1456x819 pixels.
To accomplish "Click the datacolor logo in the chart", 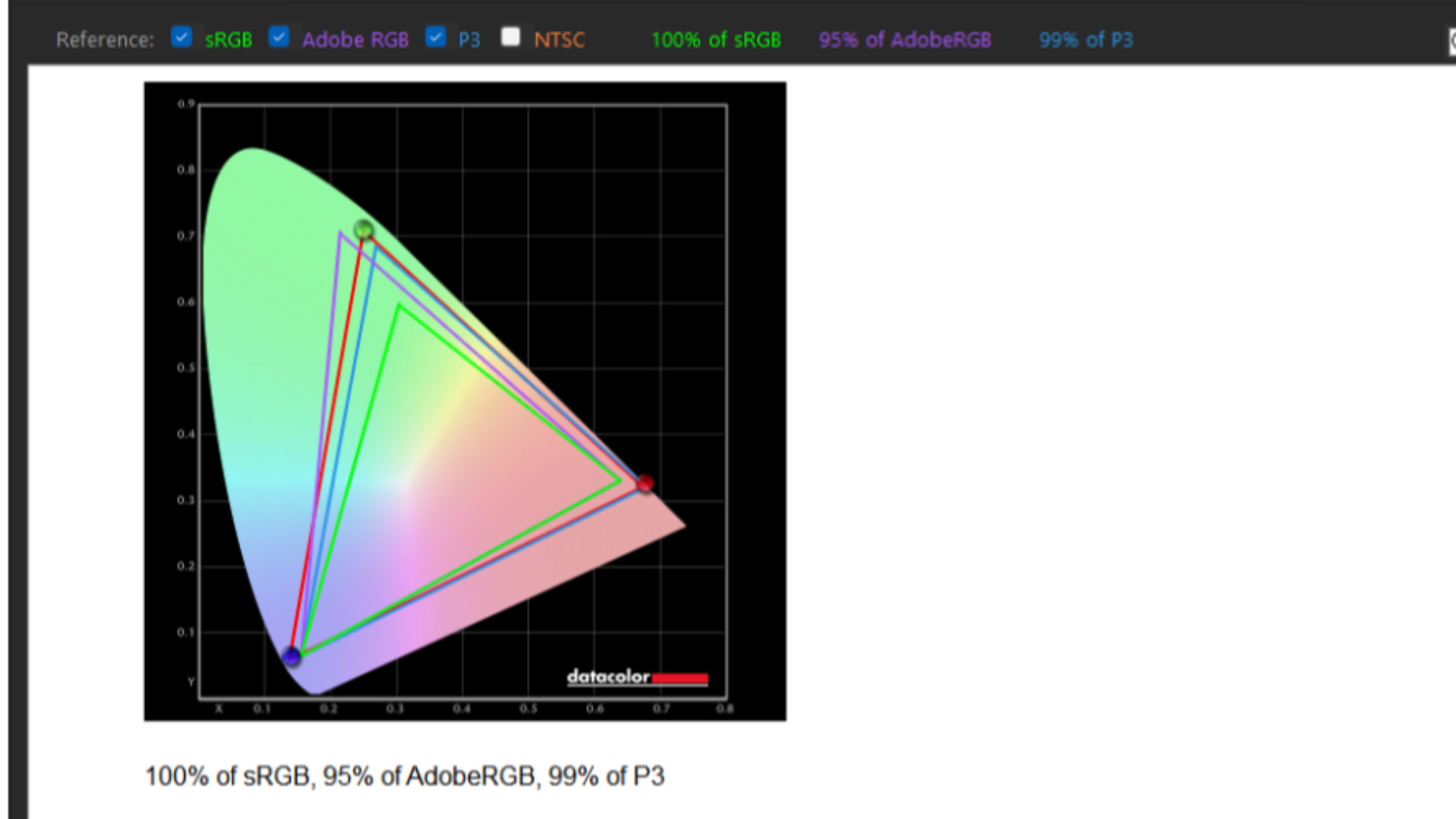I will click(x=637, y=677).
